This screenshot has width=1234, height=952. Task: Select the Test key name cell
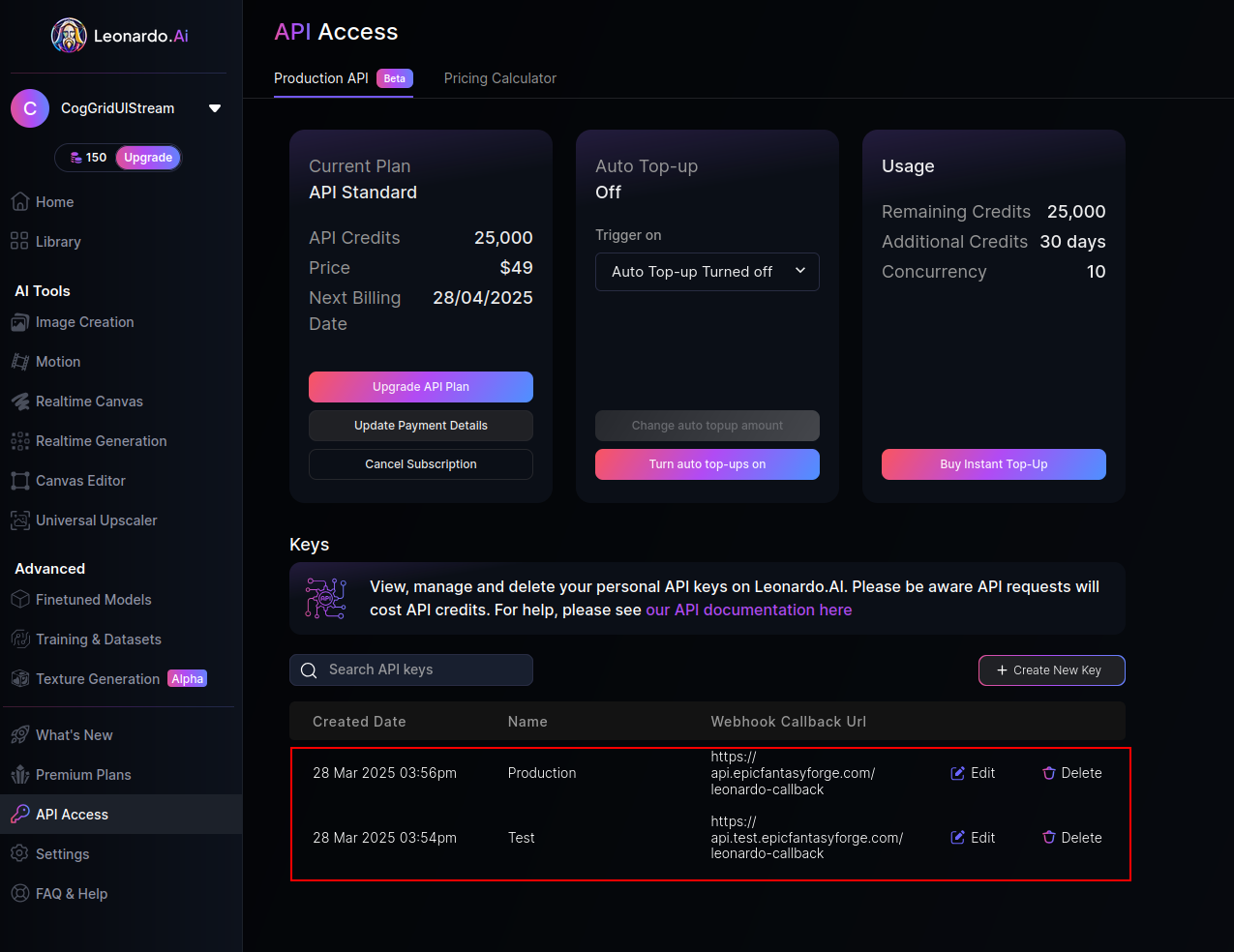522,838
